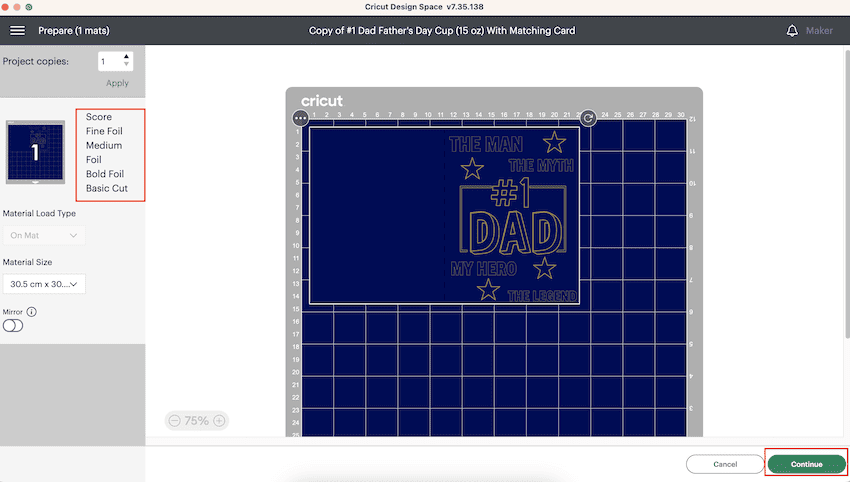Viewport: 850px width, 482px height.
Task: Click the Fine Foil operation label
Action: click(x=104, y=131)
